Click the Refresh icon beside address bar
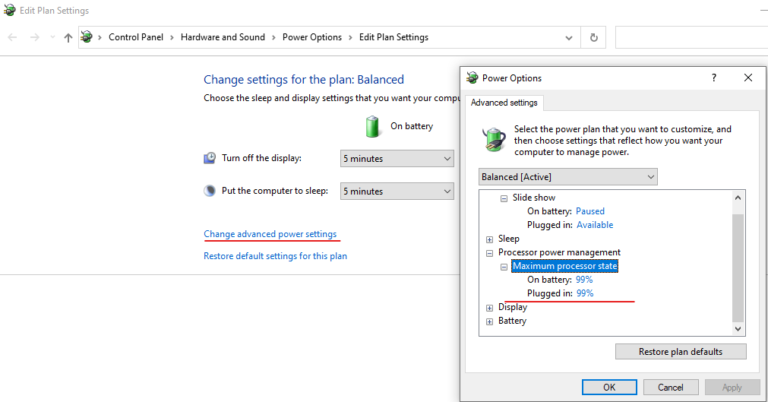Image resolution: width=768 pixels, height=402 pixels. [x=594, y=38]
